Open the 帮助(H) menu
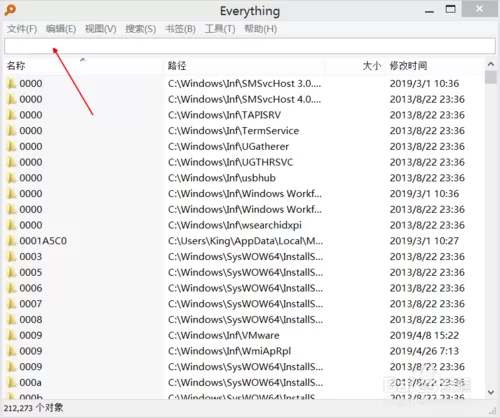500x418 pixels. (261, 29)
